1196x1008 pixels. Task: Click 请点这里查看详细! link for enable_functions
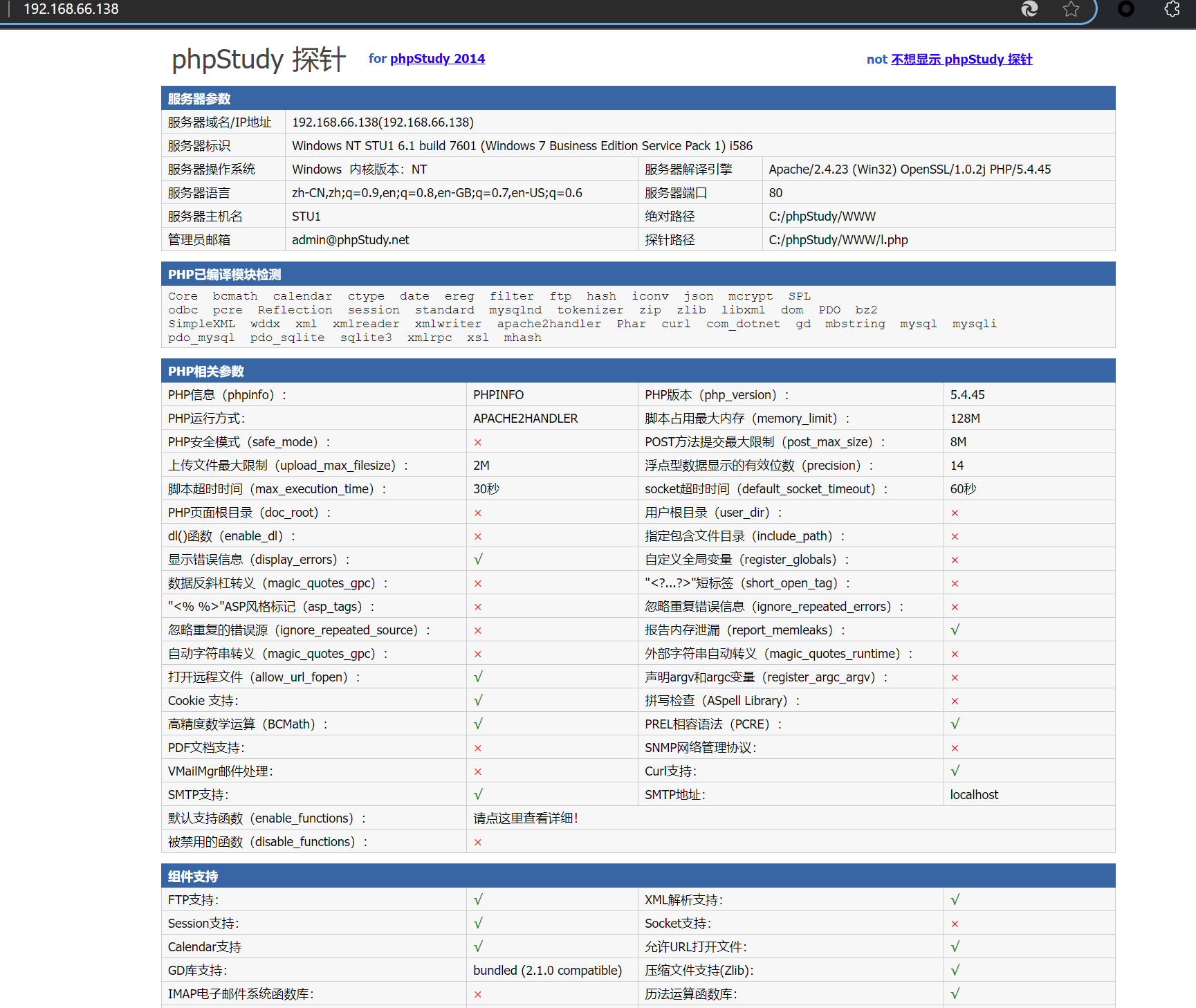click(525, 818)
